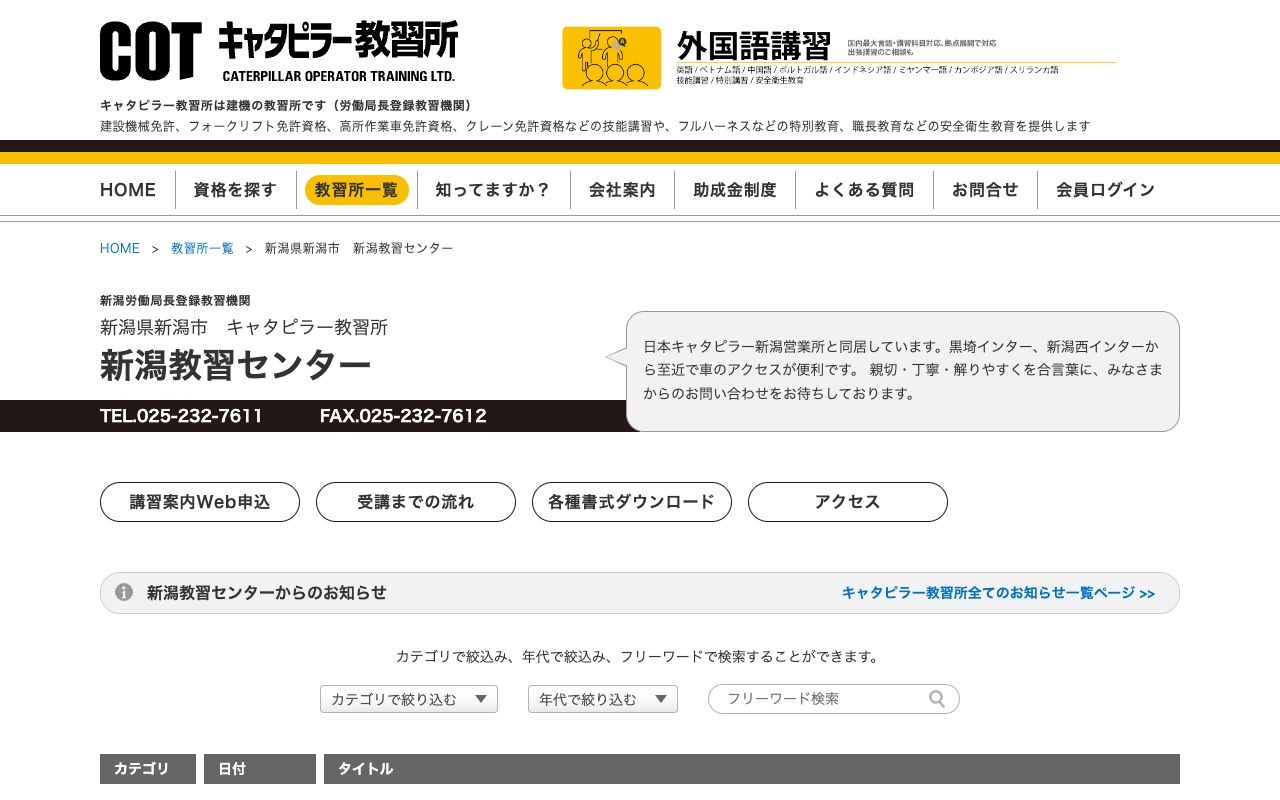Viewport: 1280px width, 800px height.
Task: Select the カテゴリ table header
Action: 147,769
